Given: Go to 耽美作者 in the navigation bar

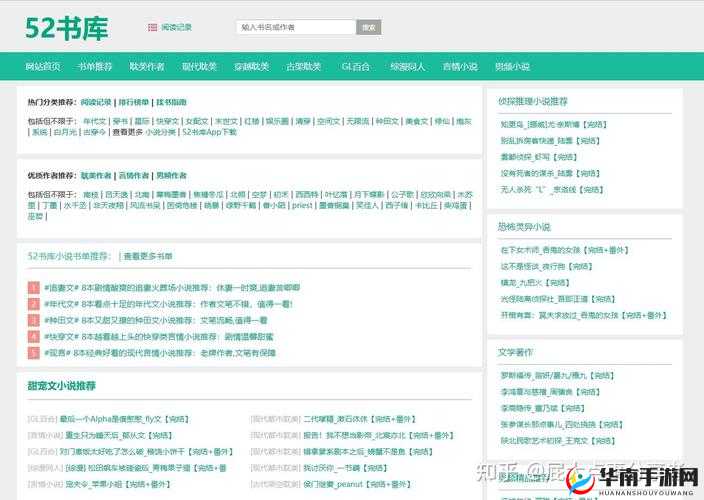Looking at the screenshot, I should click(147, 66).
